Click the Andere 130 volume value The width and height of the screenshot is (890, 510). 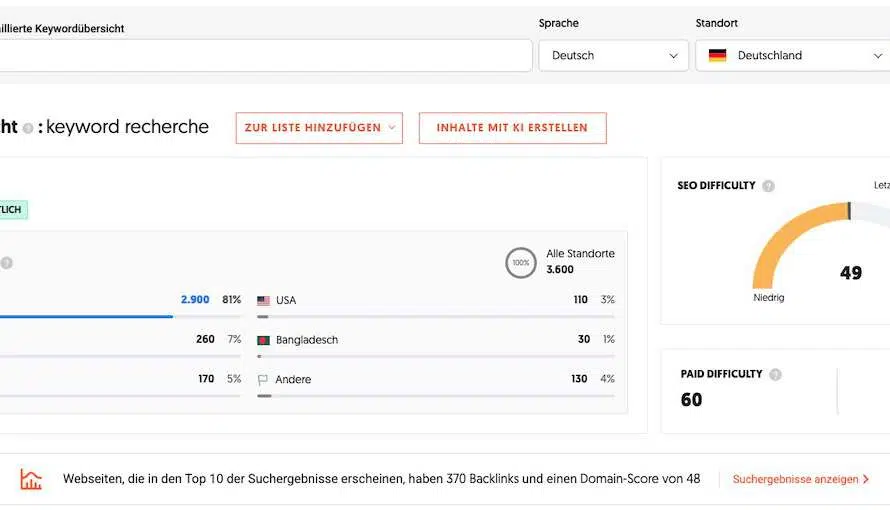(x=579, y=379)
